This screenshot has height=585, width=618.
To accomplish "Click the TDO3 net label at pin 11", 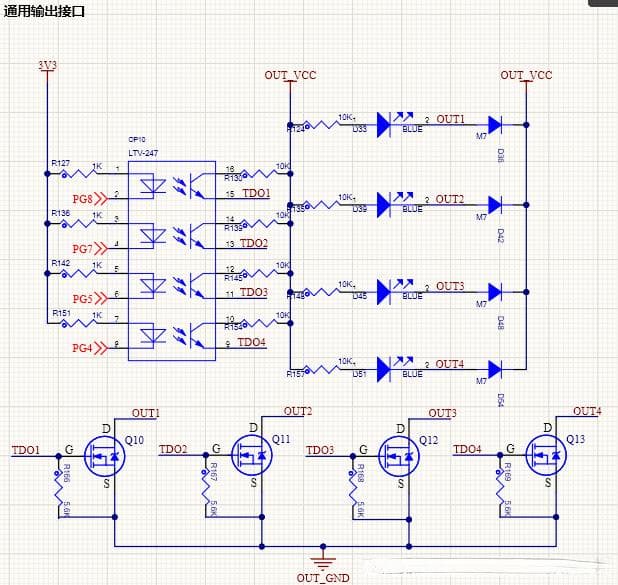I will point(254,292).
